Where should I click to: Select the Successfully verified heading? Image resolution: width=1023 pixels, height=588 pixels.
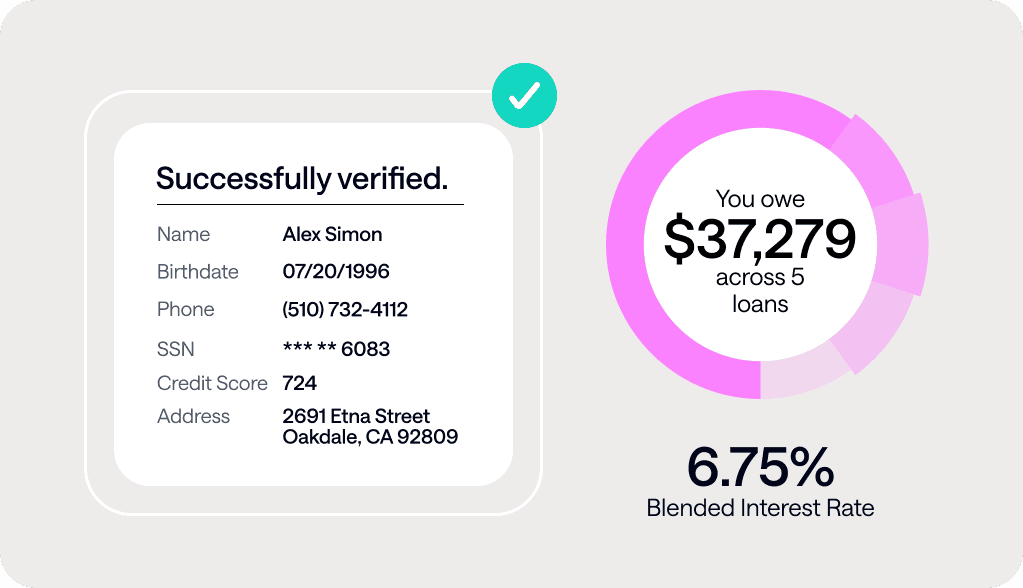(x=302, y=178)
